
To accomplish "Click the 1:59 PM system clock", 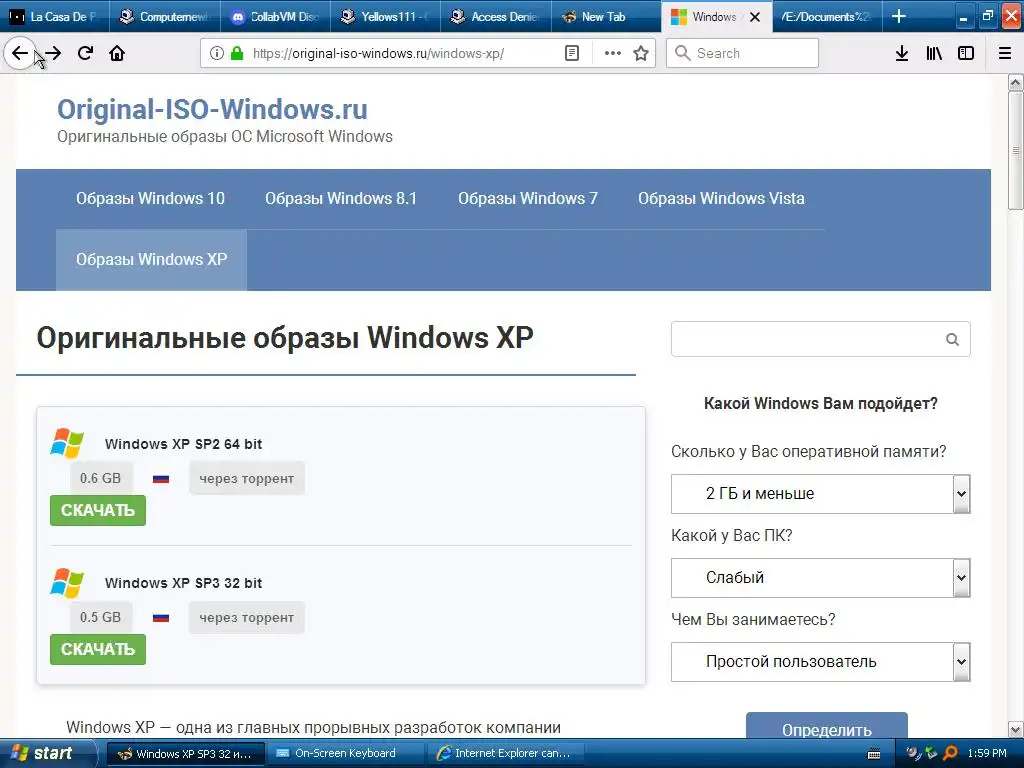I will [x=987, y=754].
